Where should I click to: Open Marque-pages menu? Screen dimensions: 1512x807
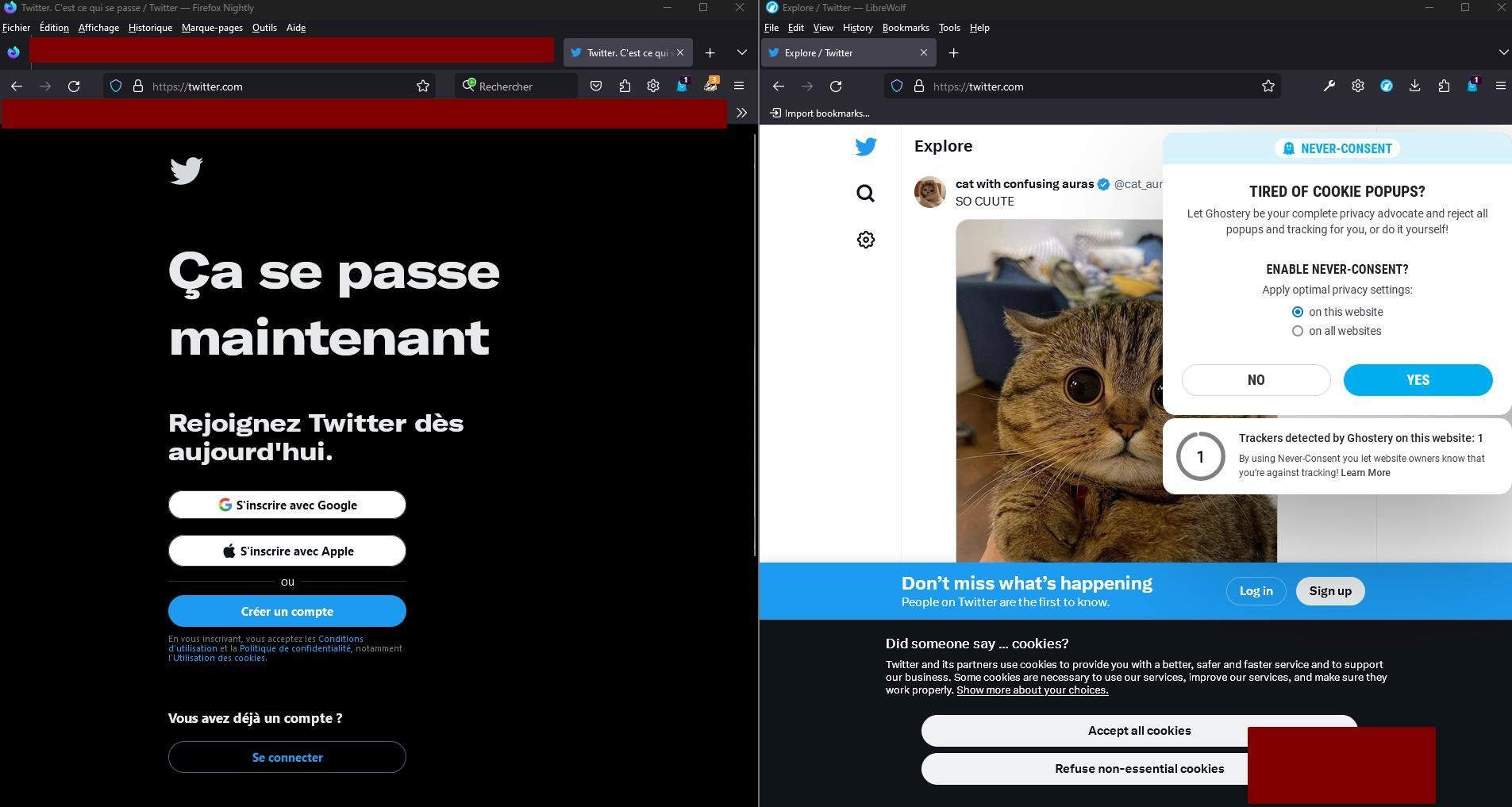pyautogui.click(x=212, y=28)
